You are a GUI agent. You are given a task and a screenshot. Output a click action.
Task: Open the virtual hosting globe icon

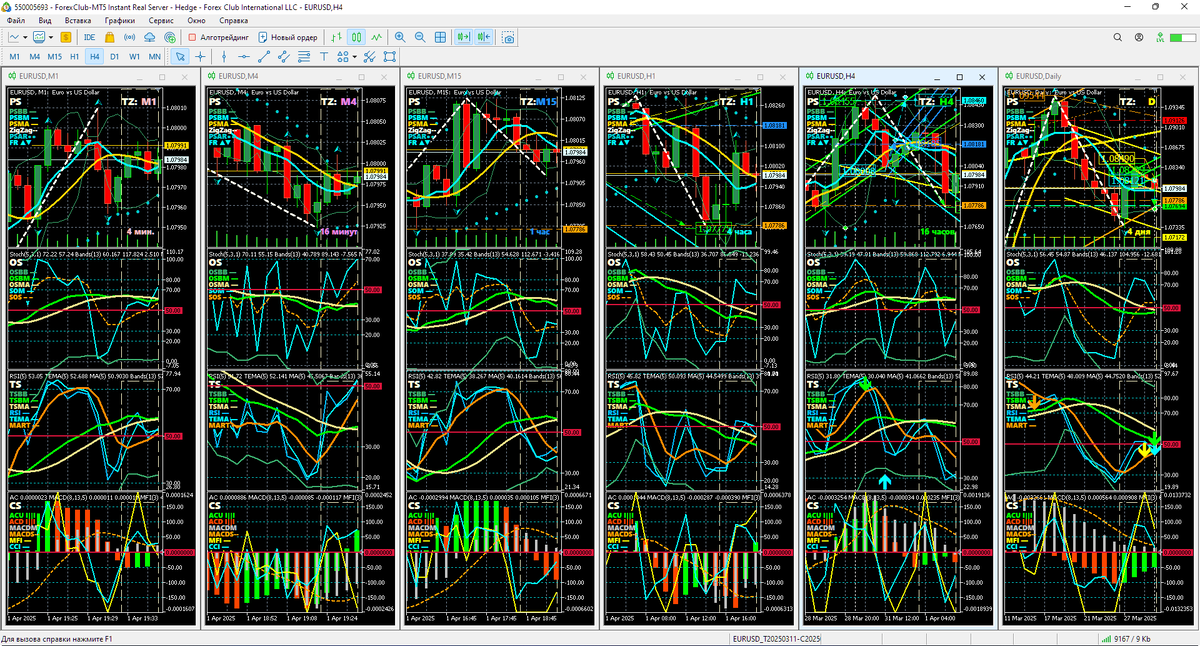pos(170,37)
